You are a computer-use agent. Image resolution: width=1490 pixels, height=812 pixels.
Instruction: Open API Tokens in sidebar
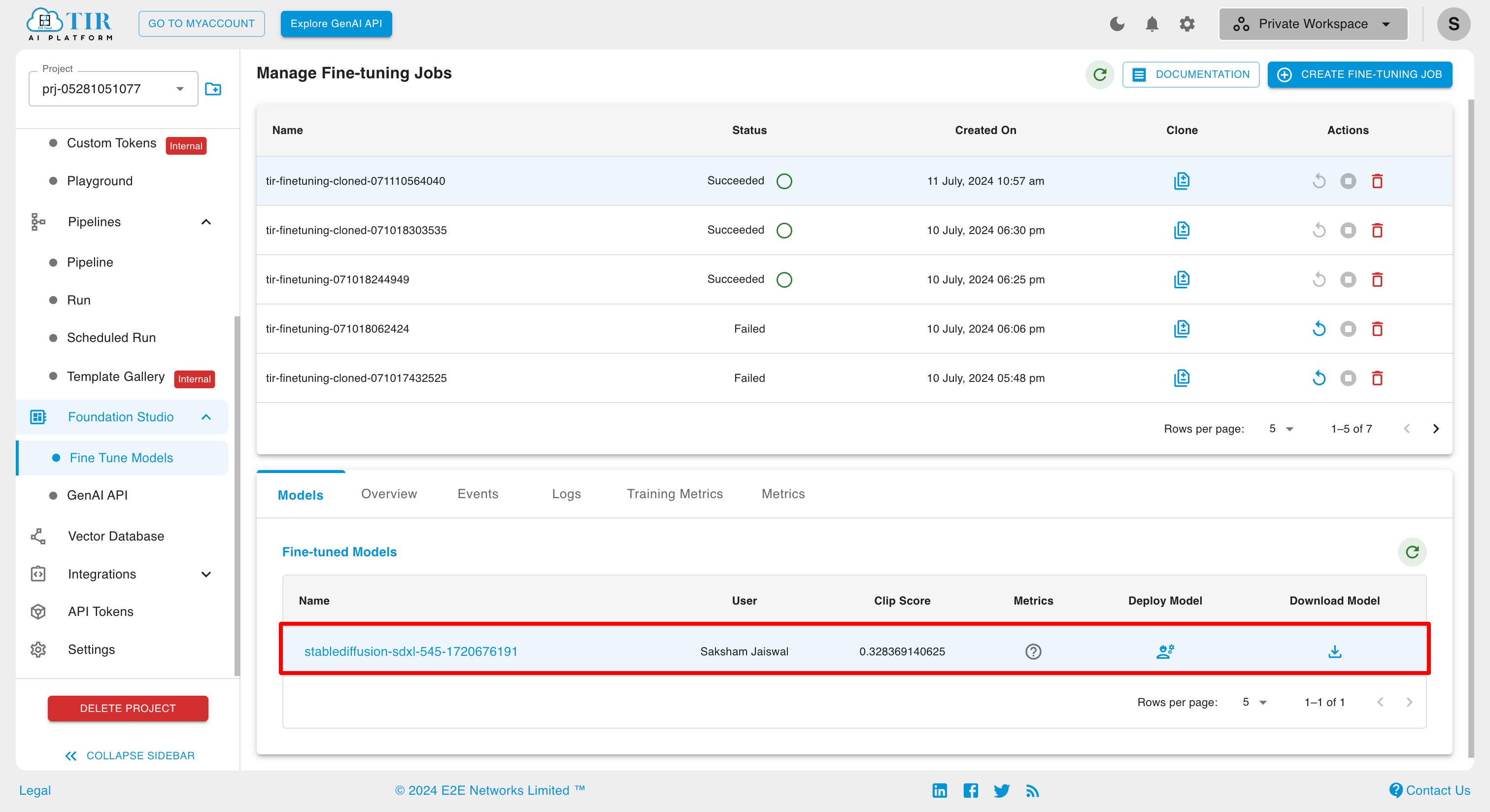tap(101, 611)
